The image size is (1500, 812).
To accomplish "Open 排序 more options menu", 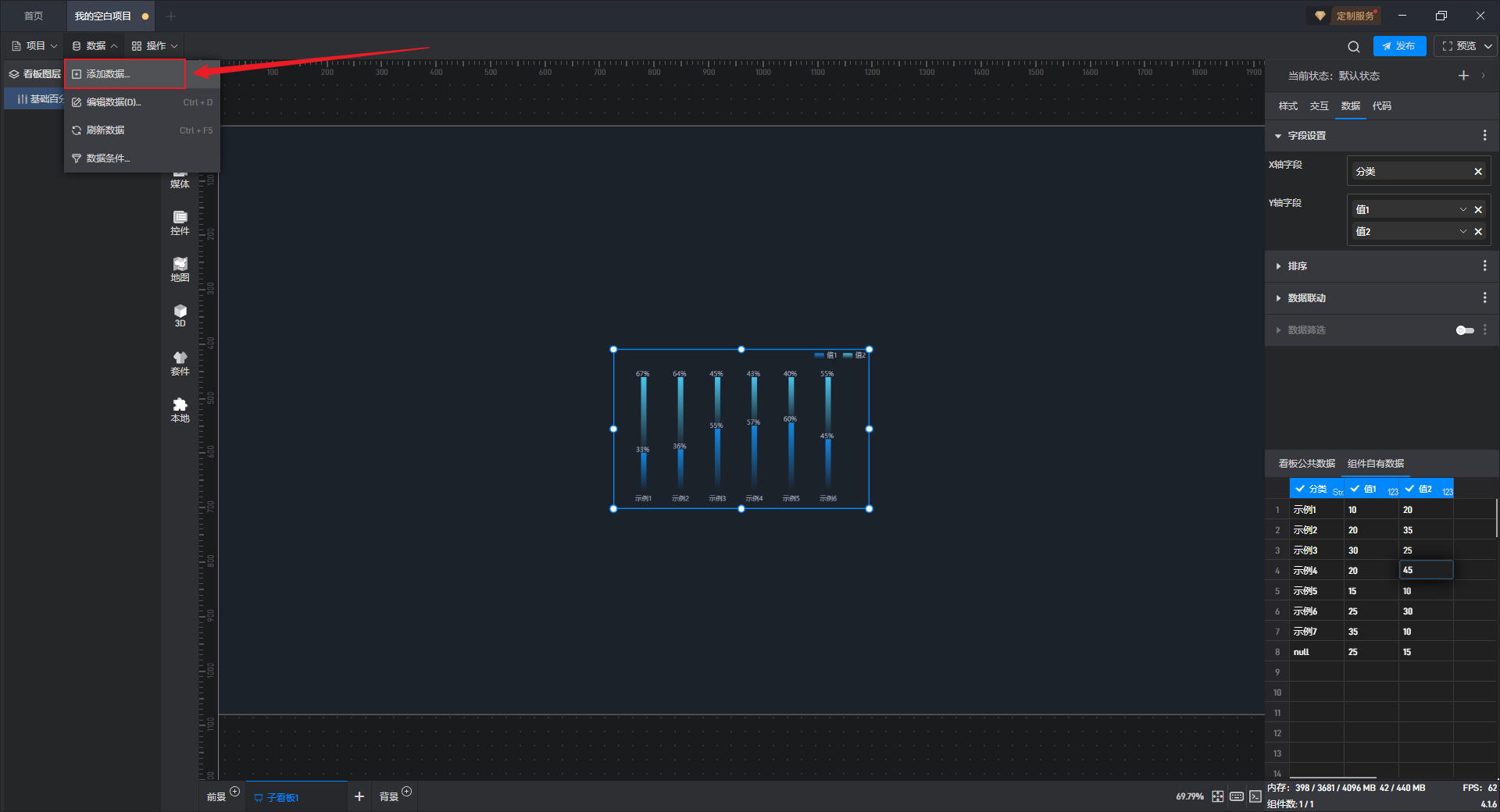I will tap(1485, 266).
